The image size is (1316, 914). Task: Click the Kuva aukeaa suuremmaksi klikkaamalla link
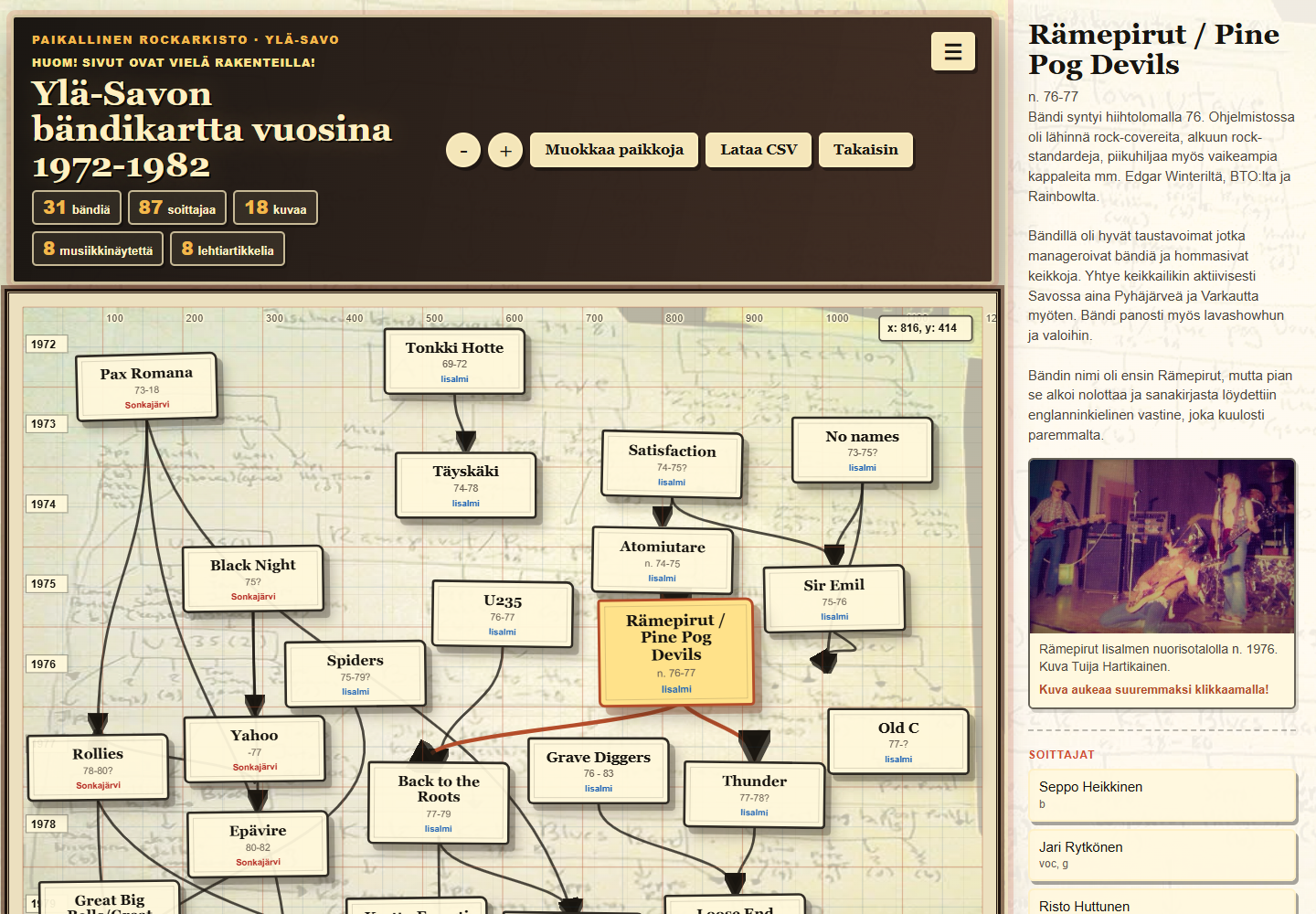point(1153,690)
